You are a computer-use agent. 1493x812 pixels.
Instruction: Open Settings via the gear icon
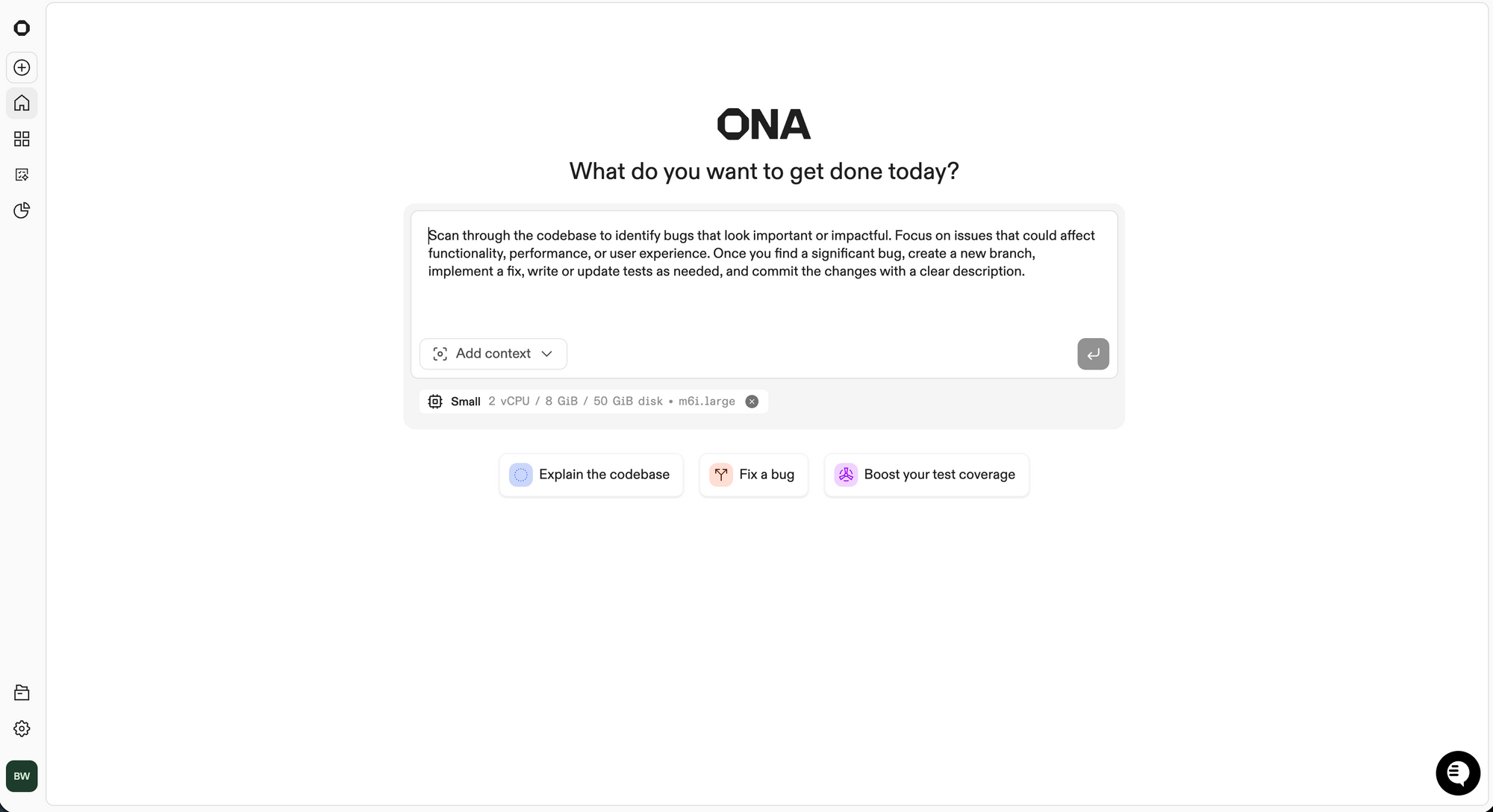point(22,728)
